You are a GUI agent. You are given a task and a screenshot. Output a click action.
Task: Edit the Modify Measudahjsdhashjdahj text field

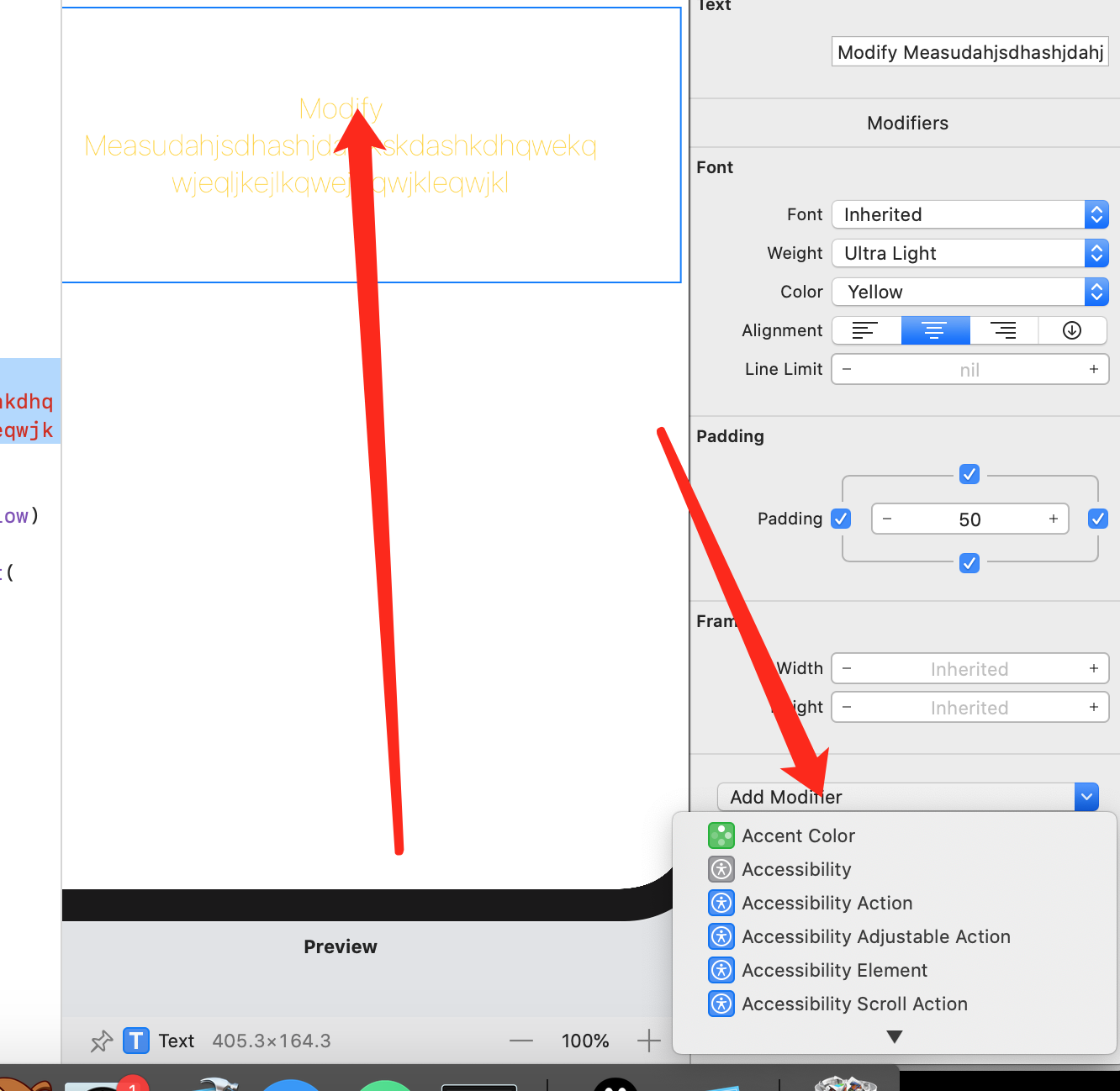(969, 51)
